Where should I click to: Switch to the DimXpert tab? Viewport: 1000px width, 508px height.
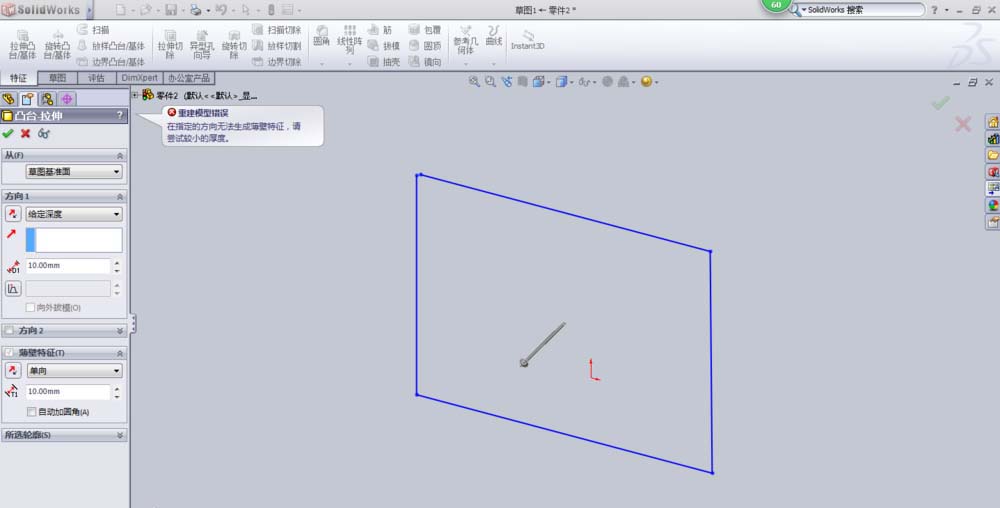point(140,78)
